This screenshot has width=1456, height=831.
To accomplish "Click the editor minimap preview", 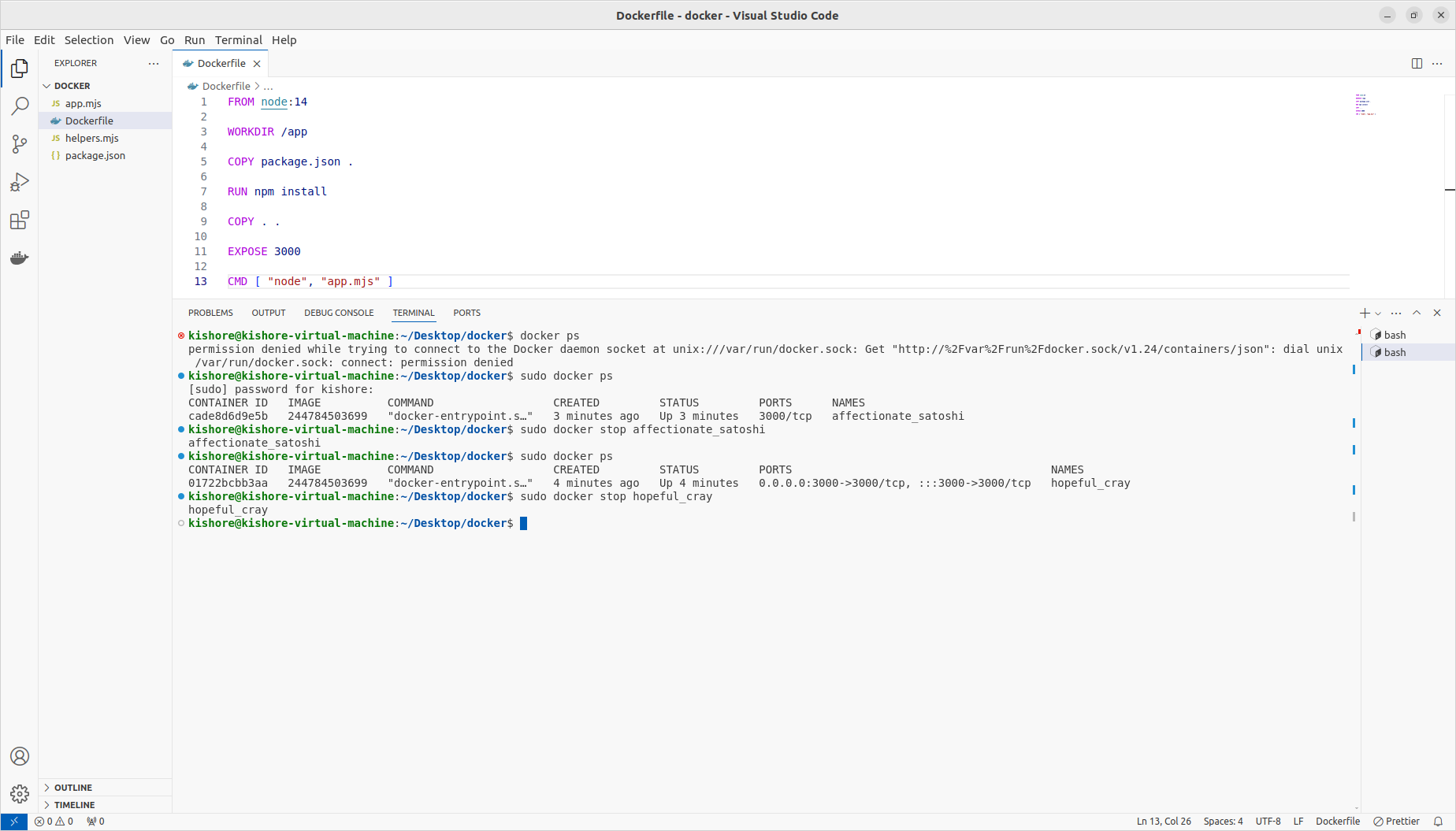I will click(1365, 105).
